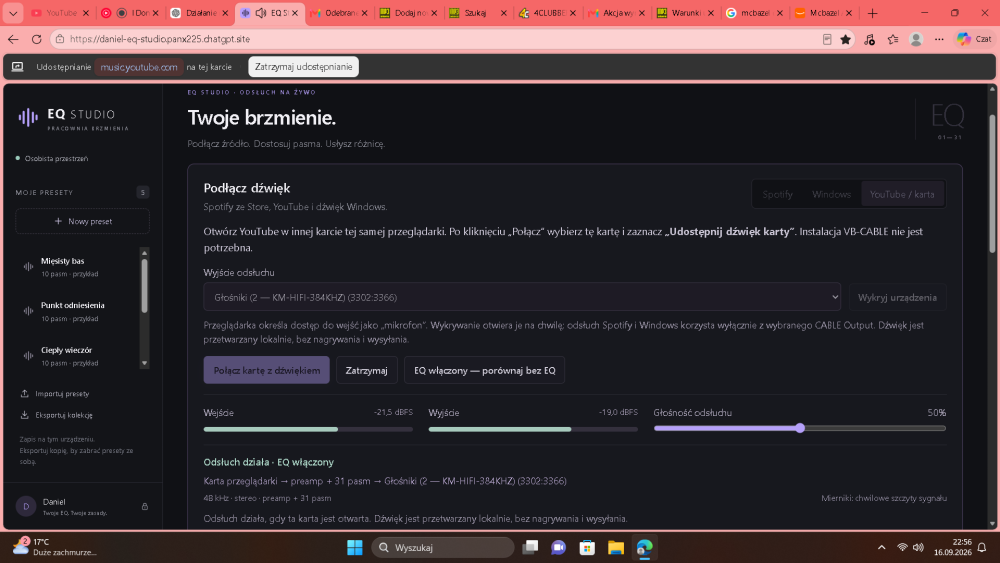
Task: Show hidden icons in system tray
Action: (881, 547)
